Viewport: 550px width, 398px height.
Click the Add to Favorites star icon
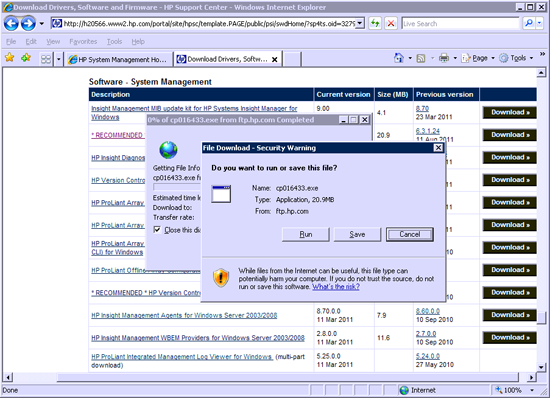[x=26, y=58]
